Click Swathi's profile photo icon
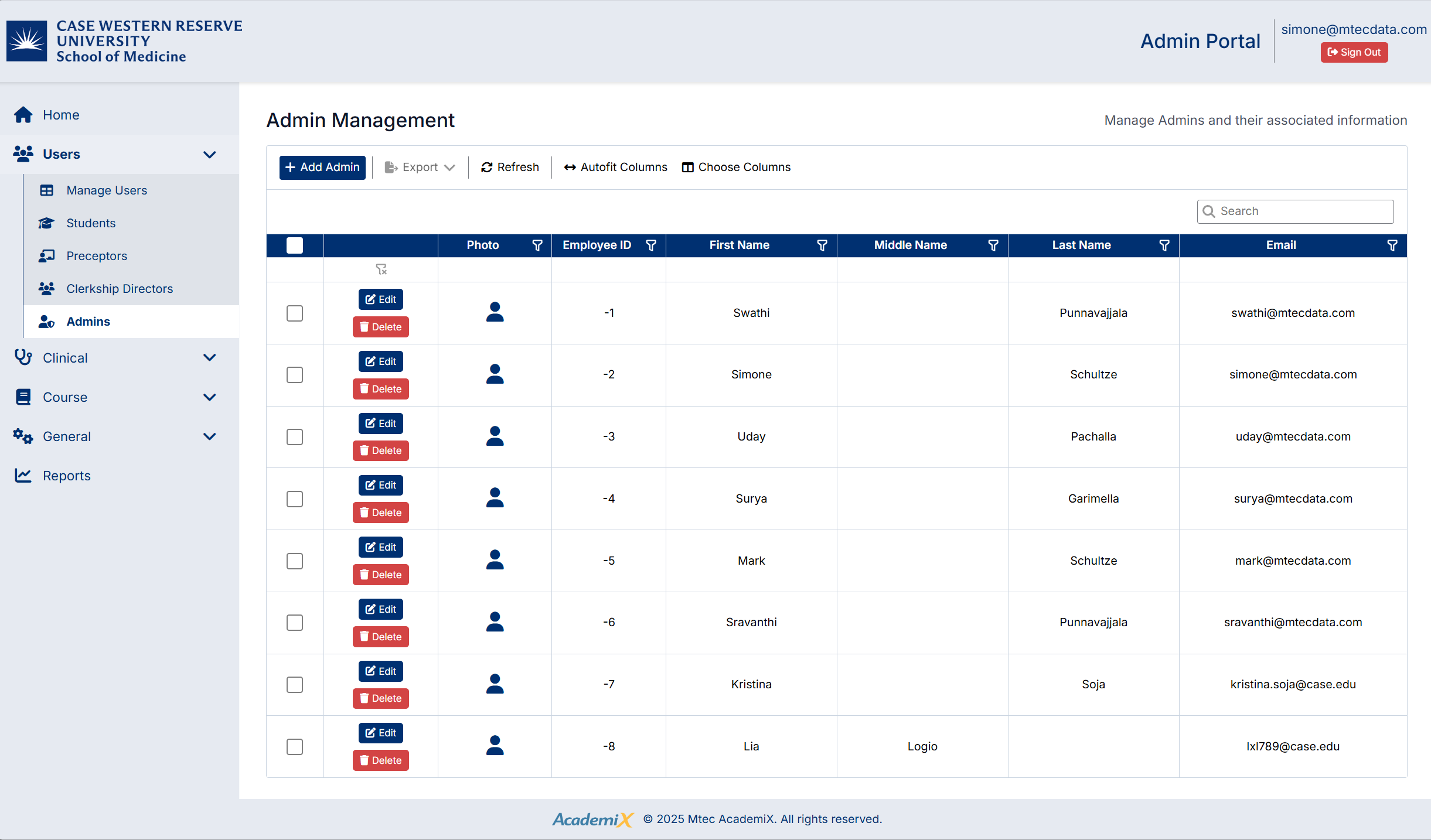The width and height of the screenshot is (1431, 840). click(495, 312)
